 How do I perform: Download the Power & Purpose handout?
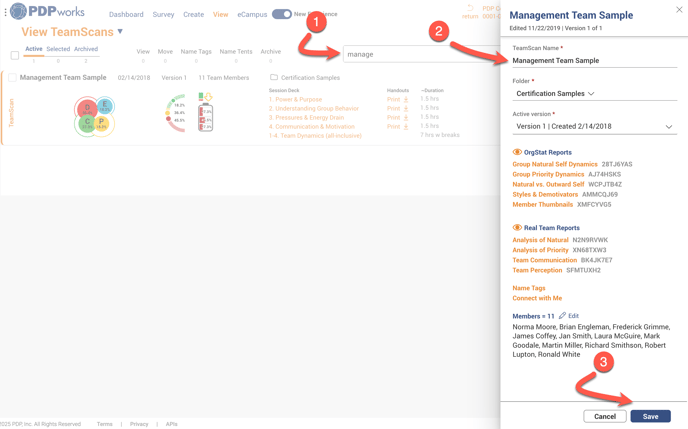[406, 100]
